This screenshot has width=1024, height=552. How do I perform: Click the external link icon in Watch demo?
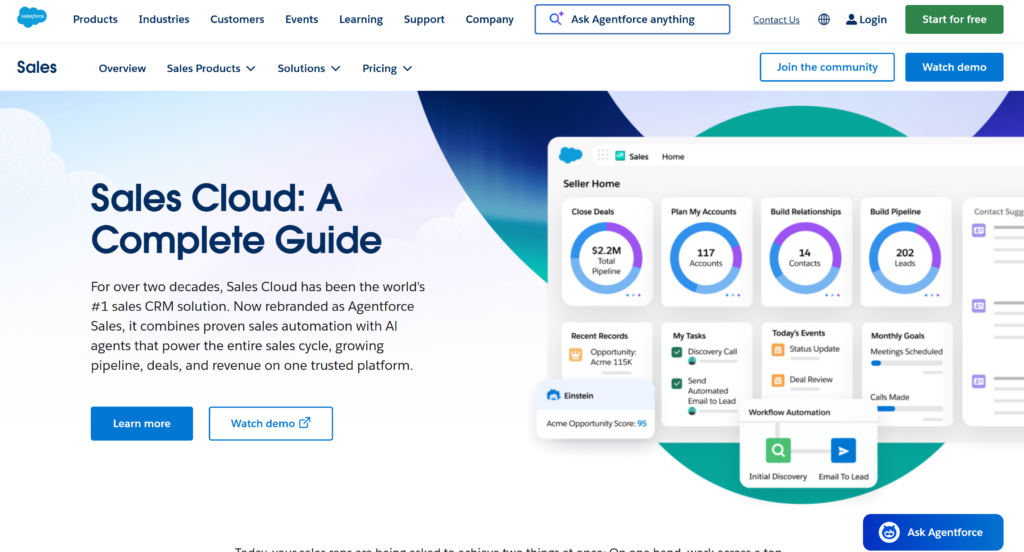coord(304,423)
